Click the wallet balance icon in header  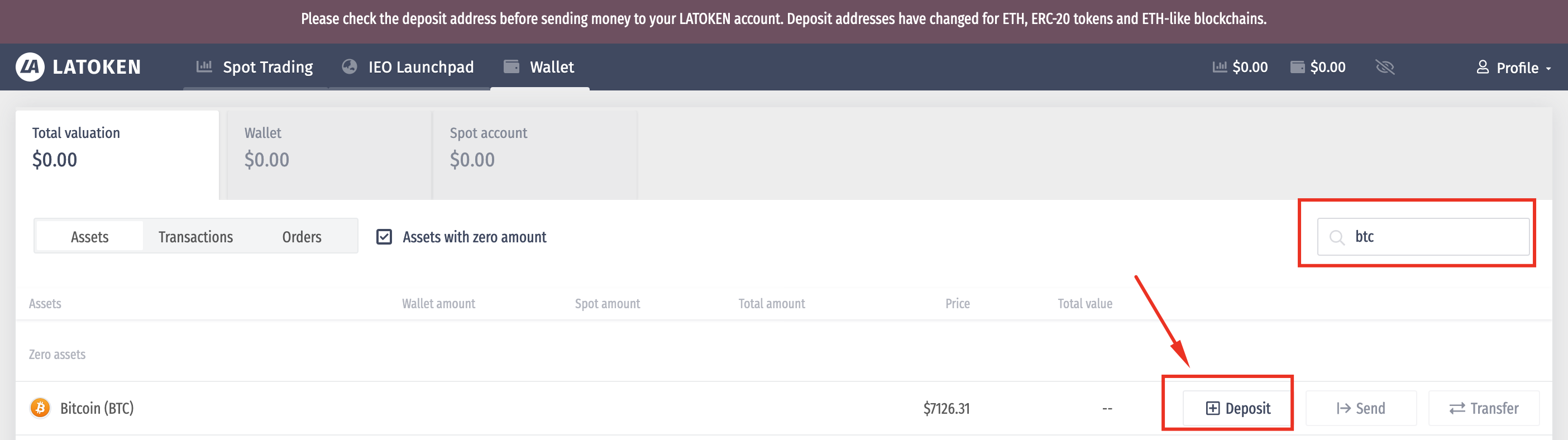coord(1297,67)
